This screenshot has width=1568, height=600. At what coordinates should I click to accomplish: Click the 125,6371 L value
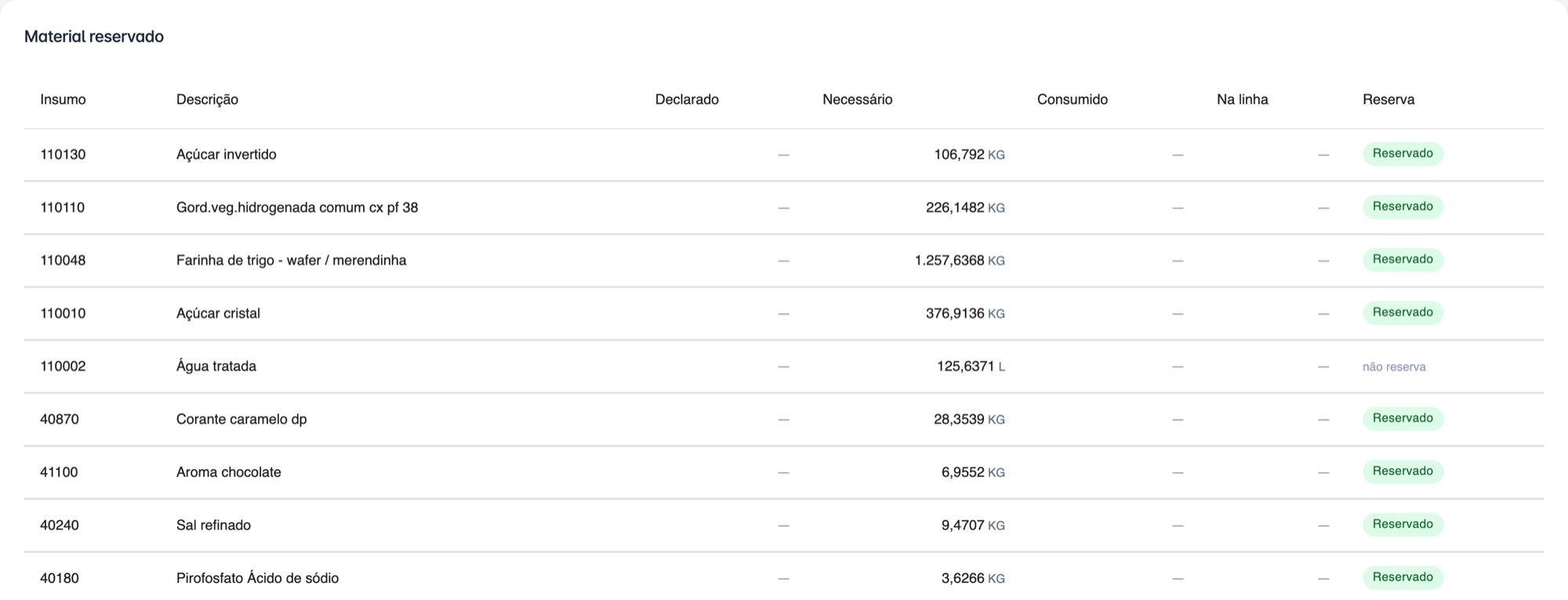pyautogui.click(x=971, y=366)
